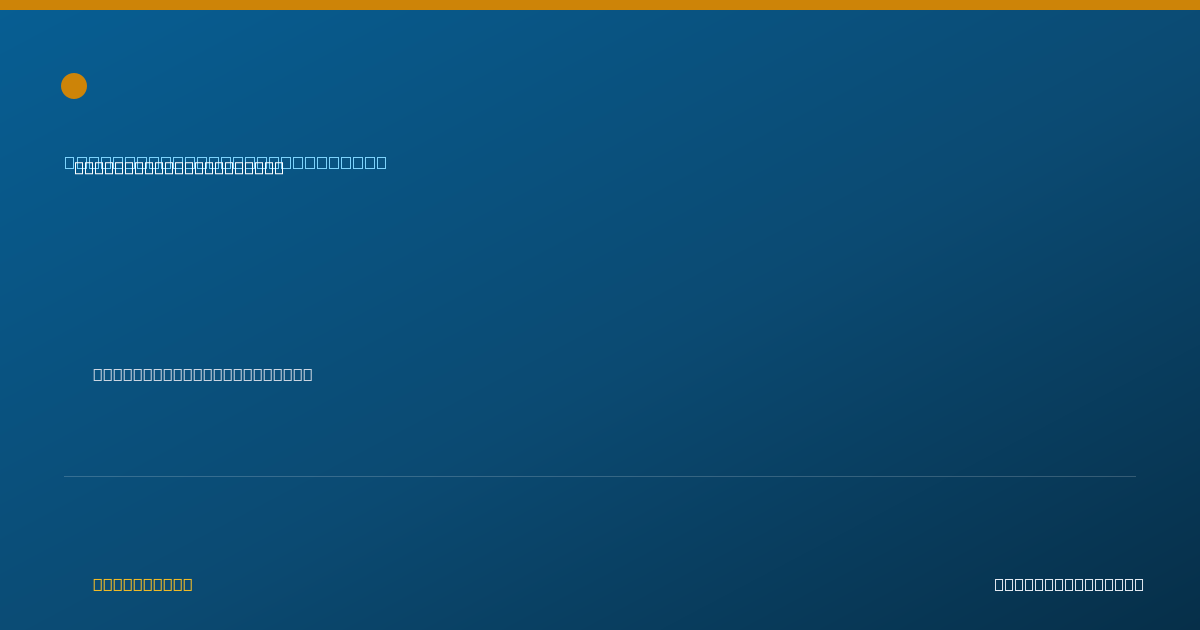Open the yellow footer text link
Image resolution: width=1200 pixels, height=630 pixels.
(x=143, y=584)
